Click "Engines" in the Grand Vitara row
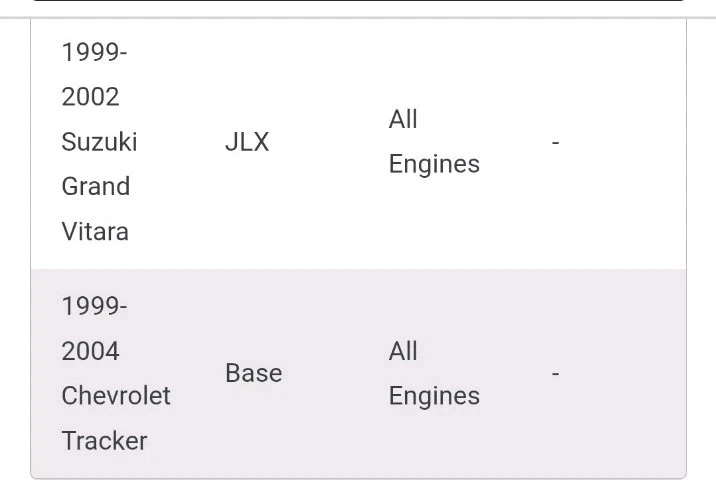This screenshot has height=500, width=716. pyautogui.click(x=434, y=164)
